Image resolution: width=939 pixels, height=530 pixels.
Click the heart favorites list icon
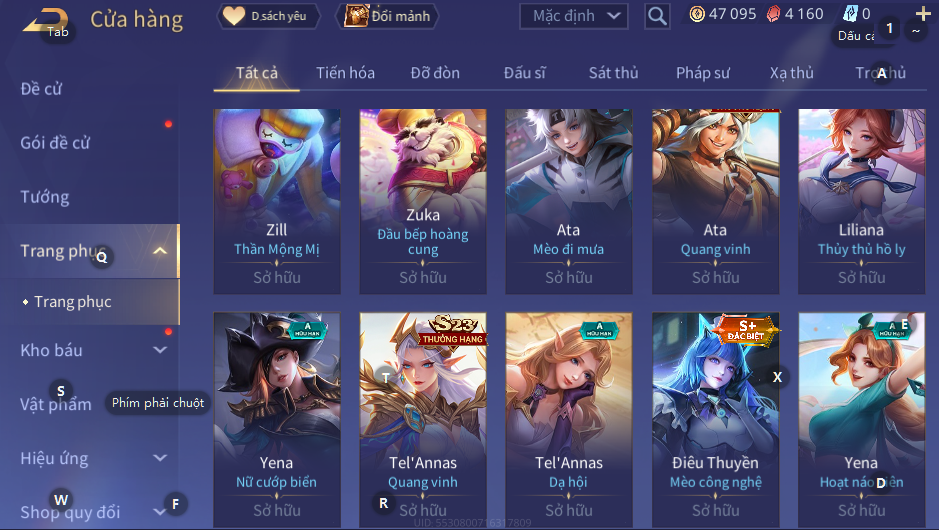coord(234,16)
